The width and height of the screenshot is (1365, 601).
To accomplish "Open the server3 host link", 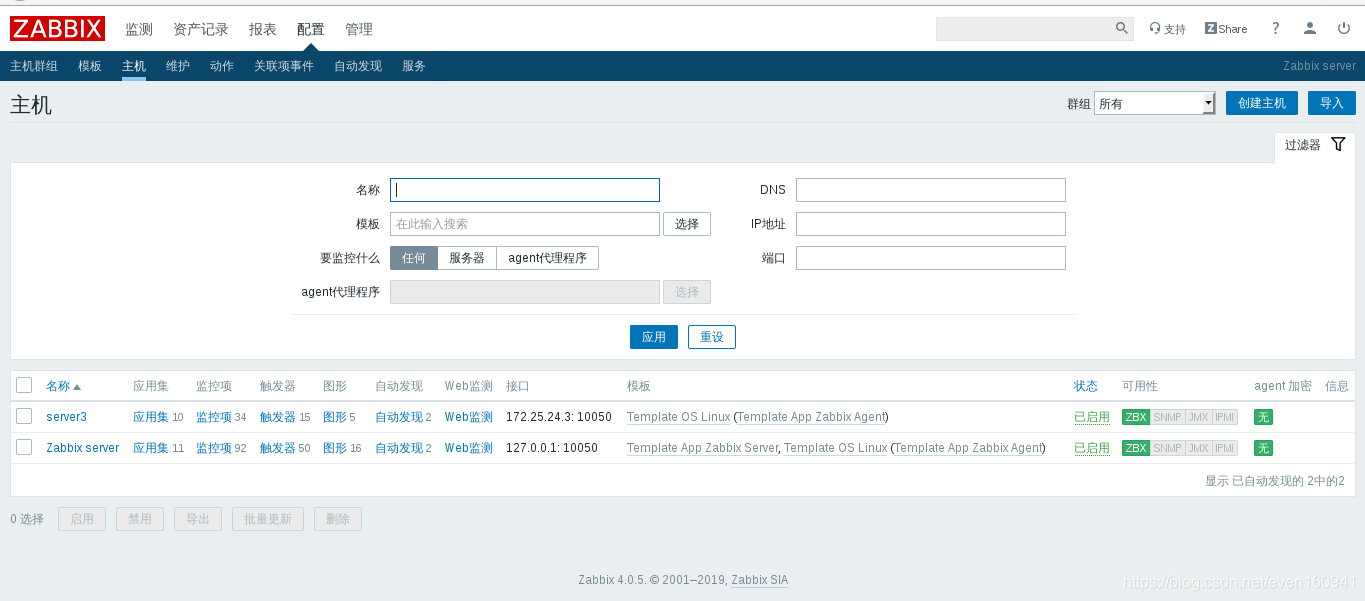I will (66, 417).
